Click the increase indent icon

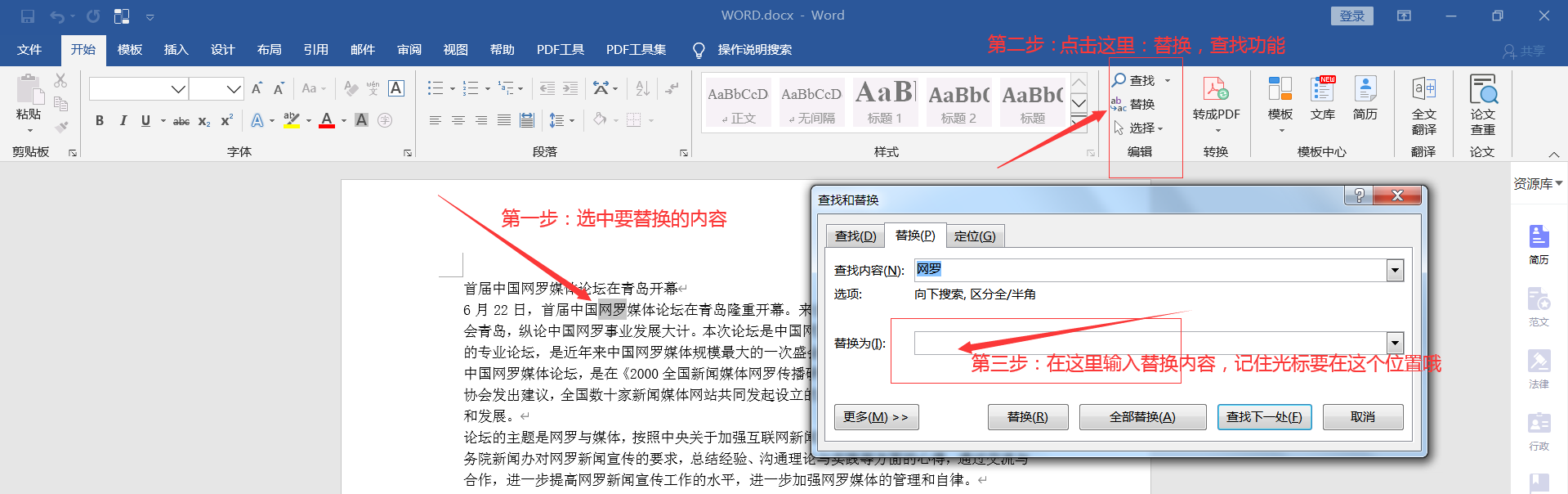point(570,88)
